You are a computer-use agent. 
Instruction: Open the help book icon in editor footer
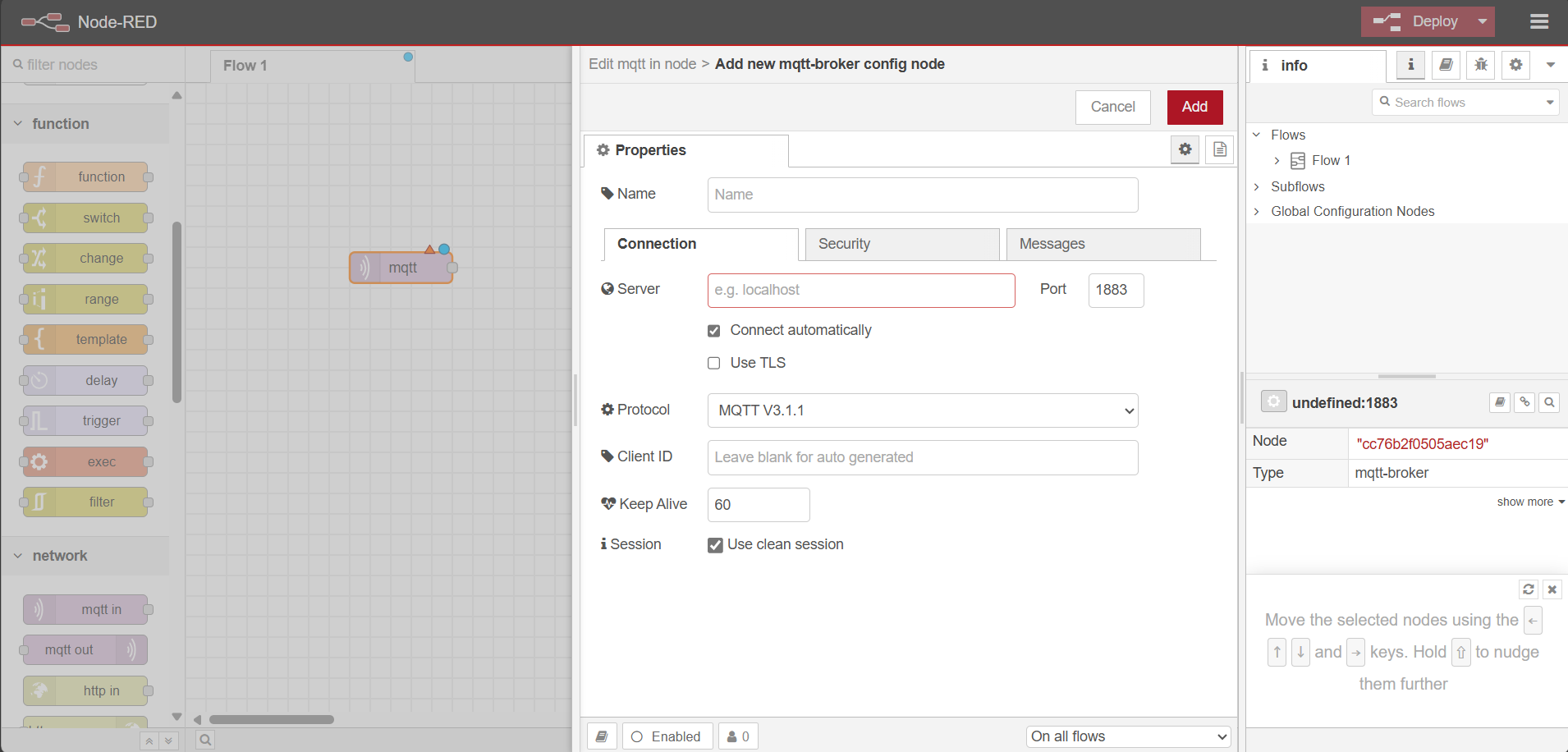click(x=601, y=736)
